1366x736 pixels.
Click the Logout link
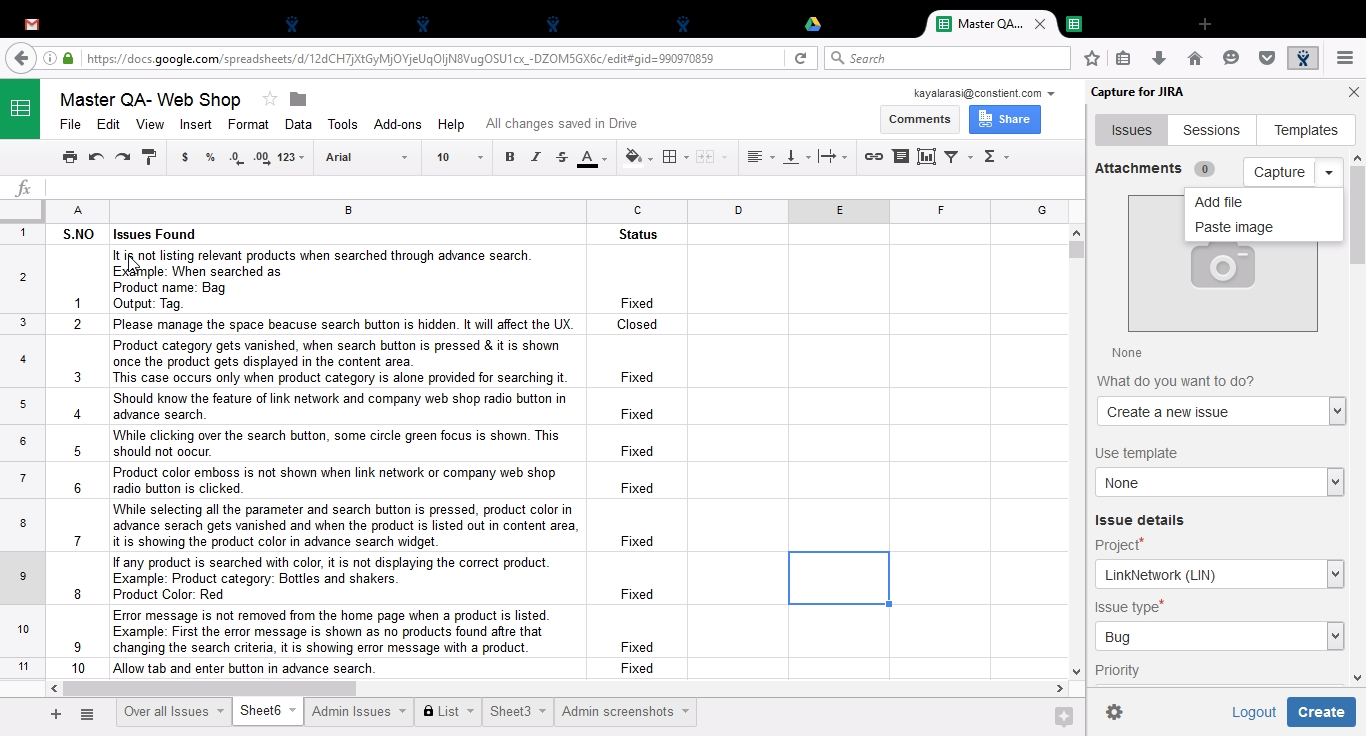click(1254, 712)
